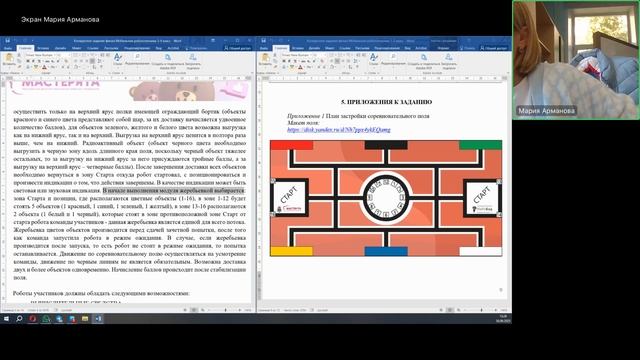Click the Мария Арманова video thumbnail

[x=576, y=60]
